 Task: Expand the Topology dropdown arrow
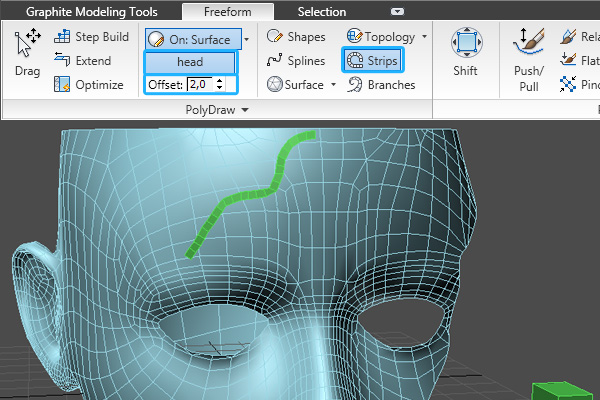coord(425,37)
